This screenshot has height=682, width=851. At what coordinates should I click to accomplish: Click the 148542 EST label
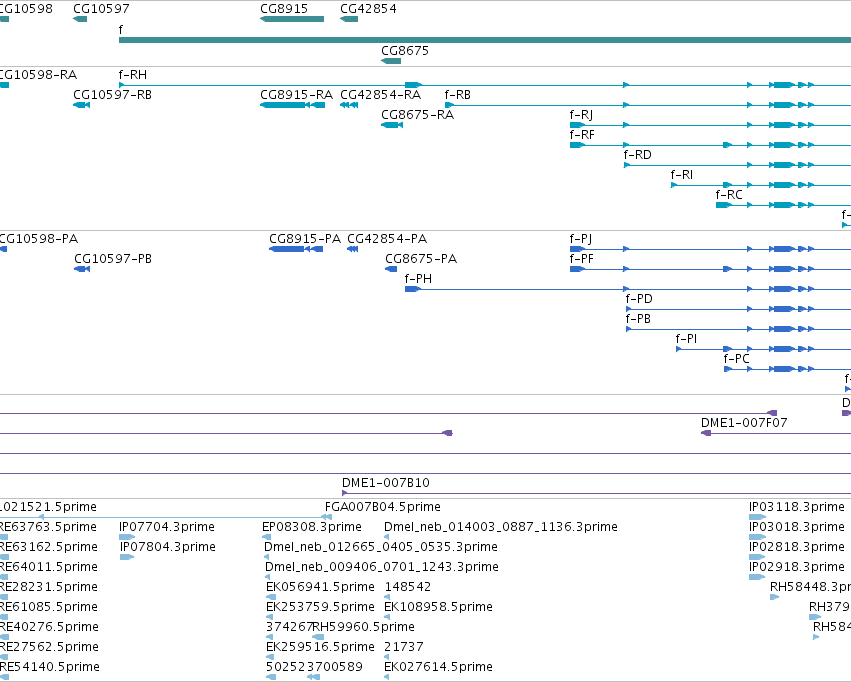408,588
